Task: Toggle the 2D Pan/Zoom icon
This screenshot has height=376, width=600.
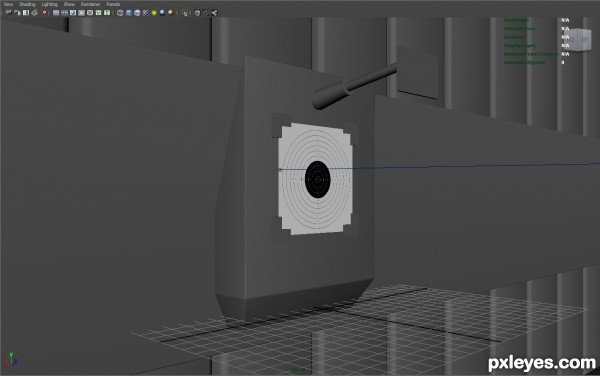Action: coord(44,13)
